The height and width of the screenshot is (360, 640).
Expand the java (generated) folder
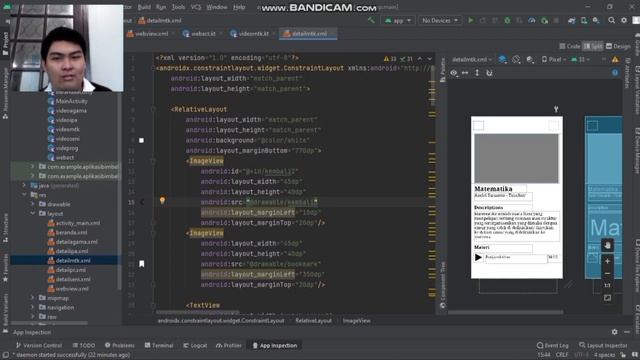pyautogui.click(x=24, y=185)
